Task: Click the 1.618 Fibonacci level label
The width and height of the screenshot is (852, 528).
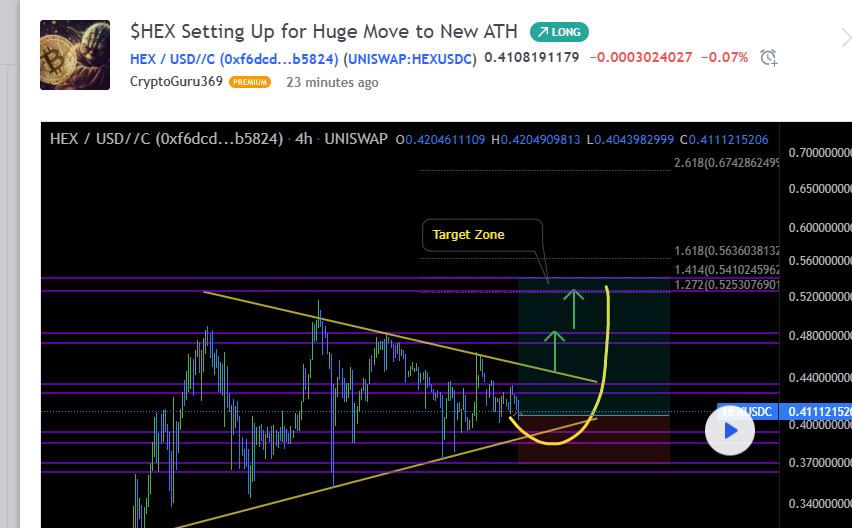Action: click(x=727, y=250)
